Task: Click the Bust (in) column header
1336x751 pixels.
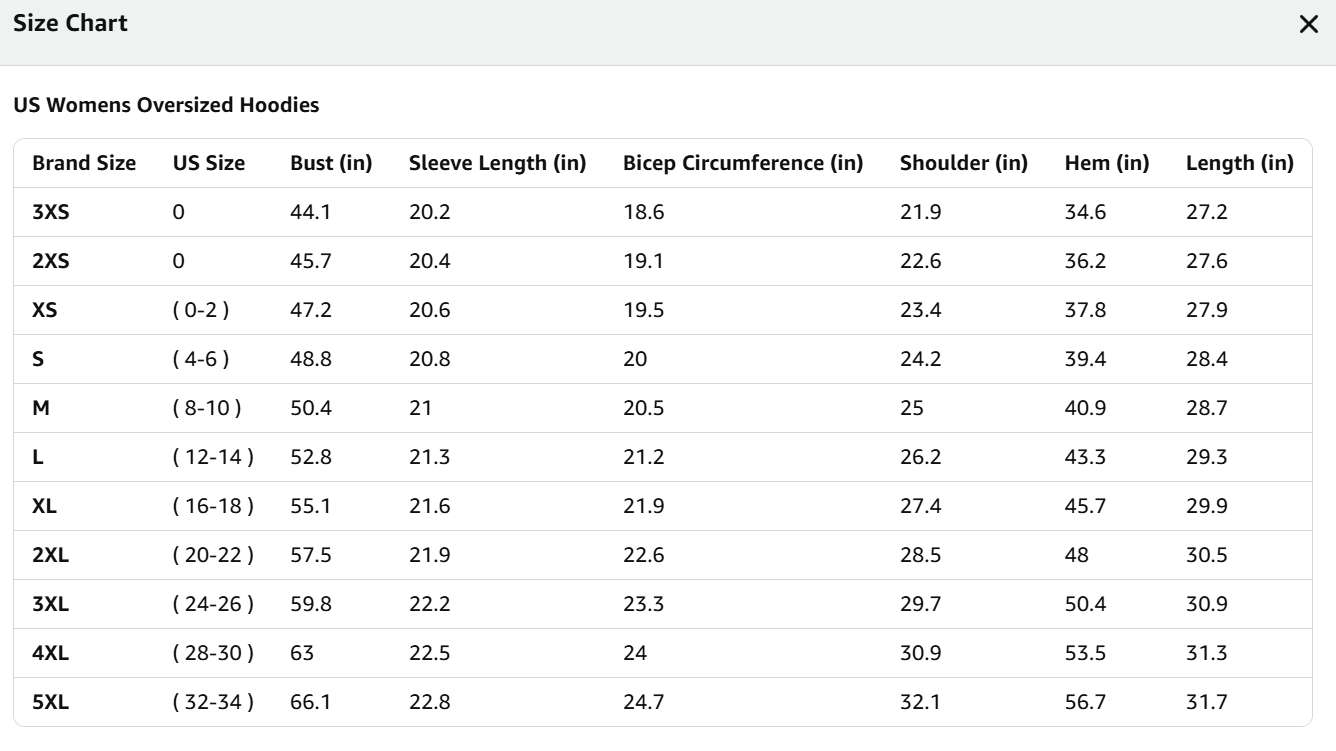Action: point(331,163)
